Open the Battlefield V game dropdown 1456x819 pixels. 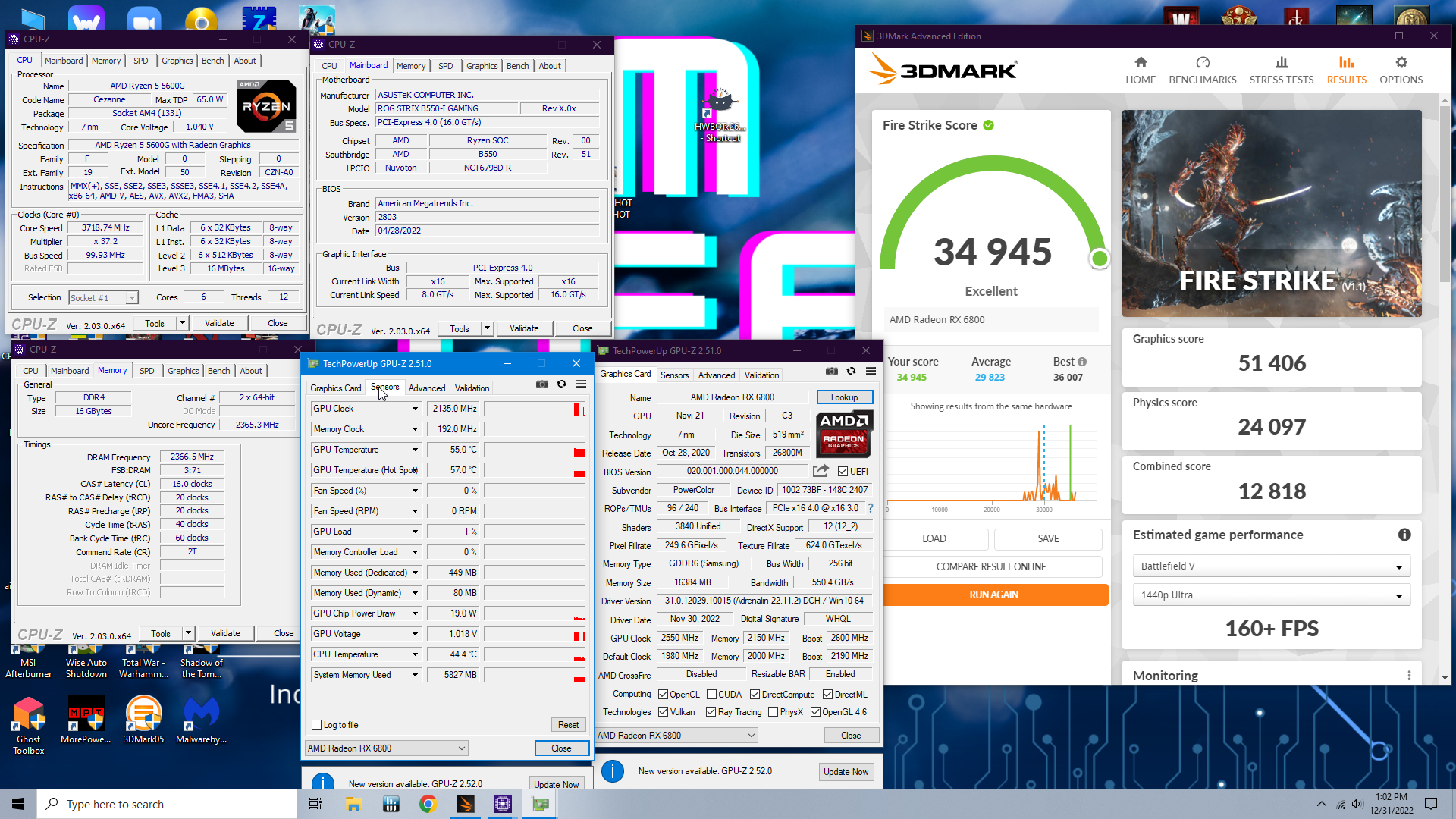[x=1272, y=566]
